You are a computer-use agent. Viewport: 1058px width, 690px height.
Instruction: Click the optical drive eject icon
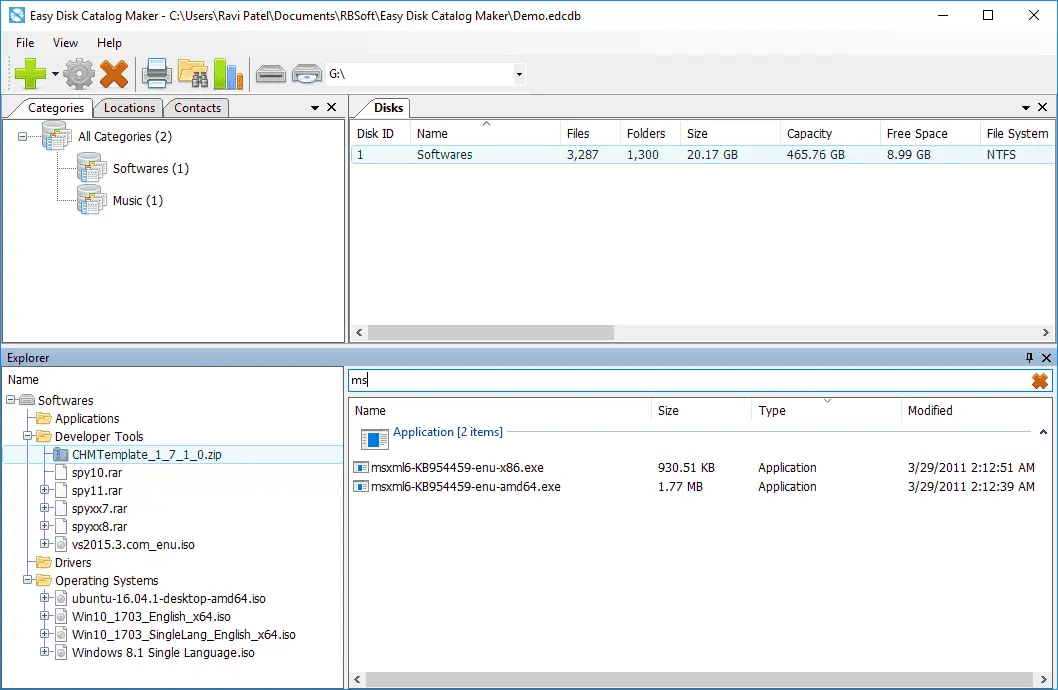(x=307, y=74)
